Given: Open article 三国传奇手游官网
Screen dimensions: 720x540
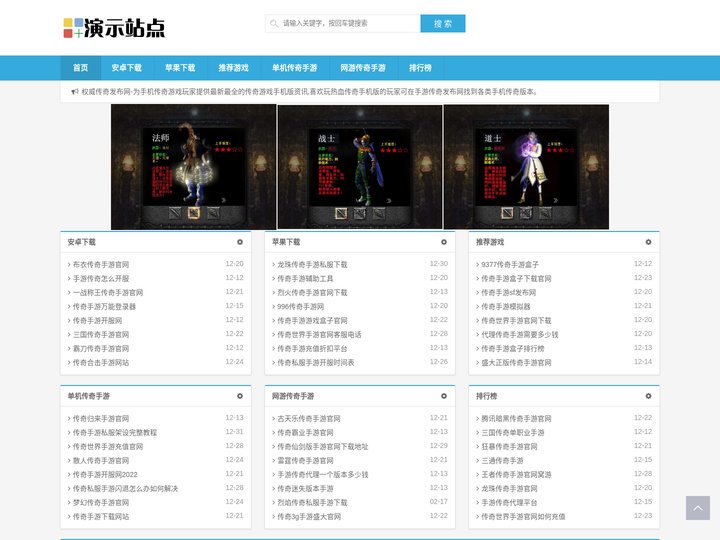Looking at the screenshot, I should (x=101, y=335).
